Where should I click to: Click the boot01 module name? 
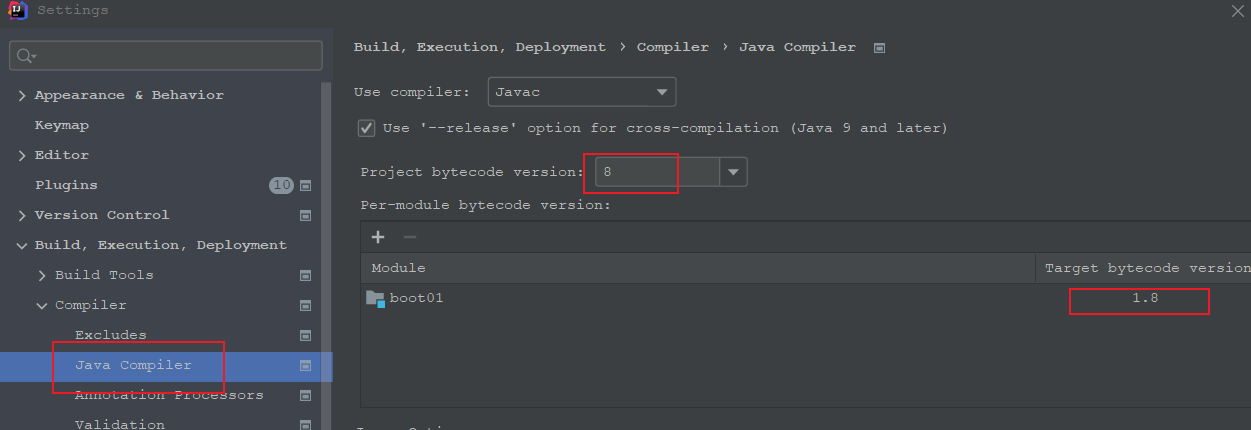point(417,298)
